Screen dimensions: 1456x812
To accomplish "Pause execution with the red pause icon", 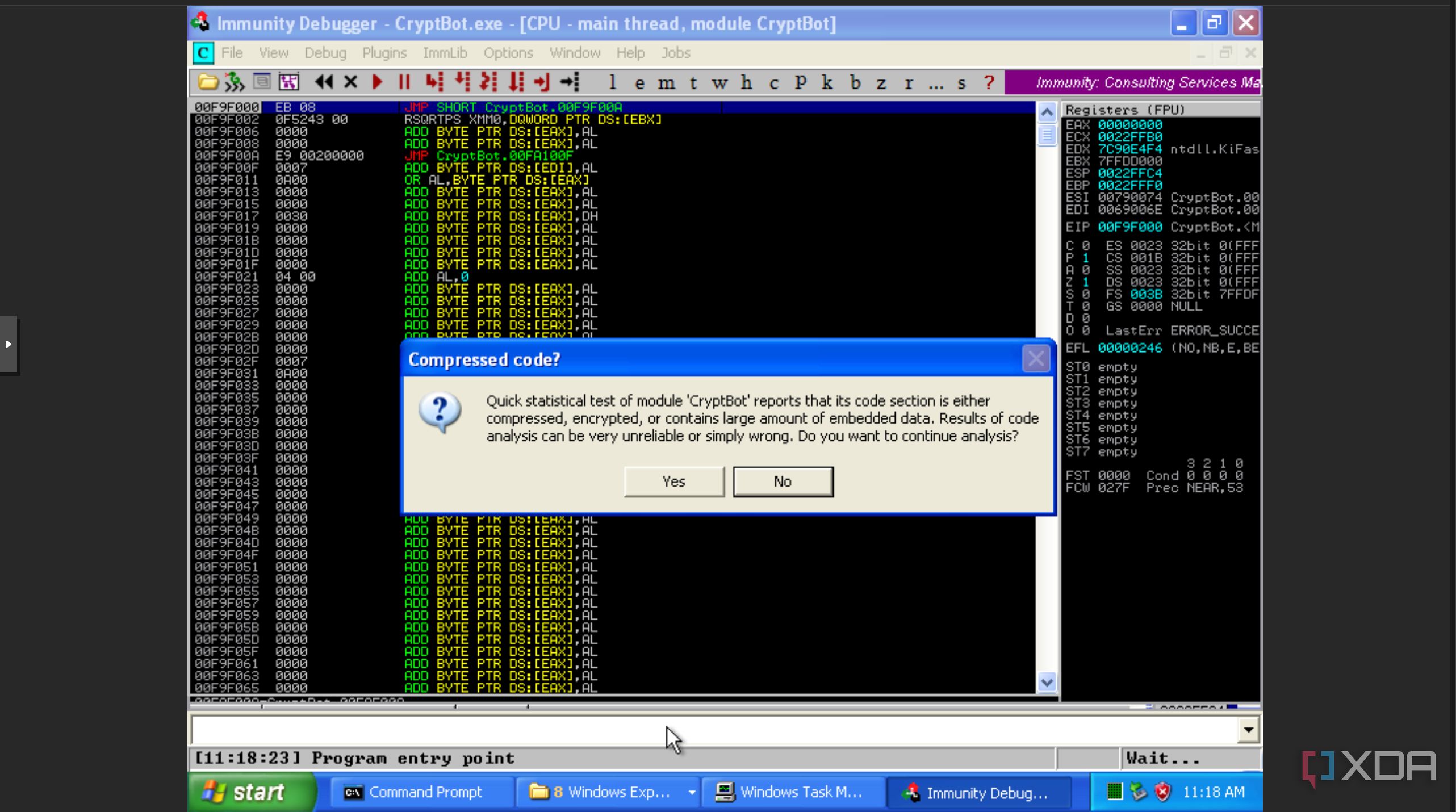I will 404,82.
